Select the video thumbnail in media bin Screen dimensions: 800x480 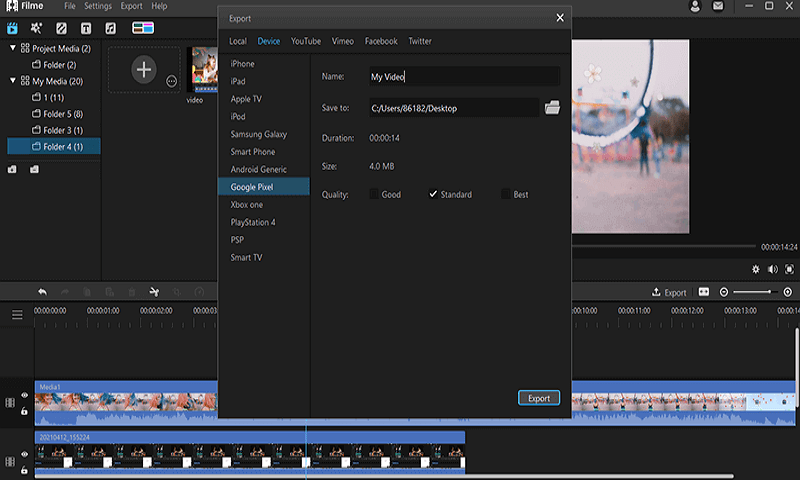[x=203, y=70]
